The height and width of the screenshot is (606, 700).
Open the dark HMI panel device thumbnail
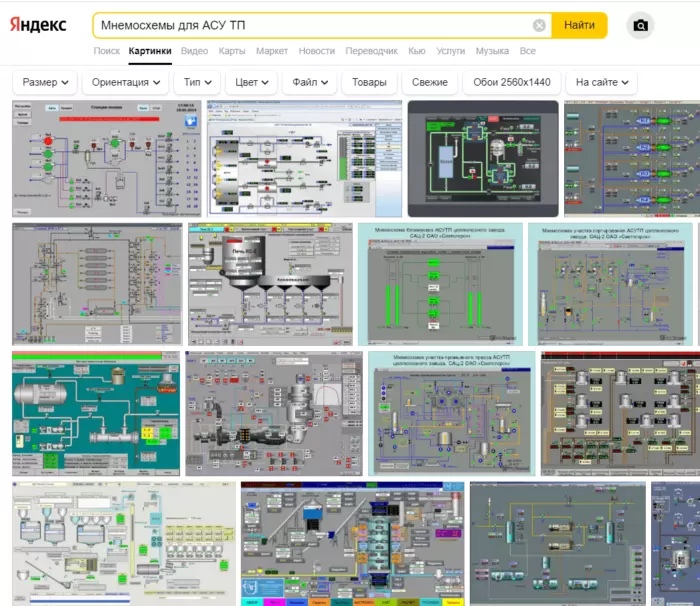pos(483,159)
